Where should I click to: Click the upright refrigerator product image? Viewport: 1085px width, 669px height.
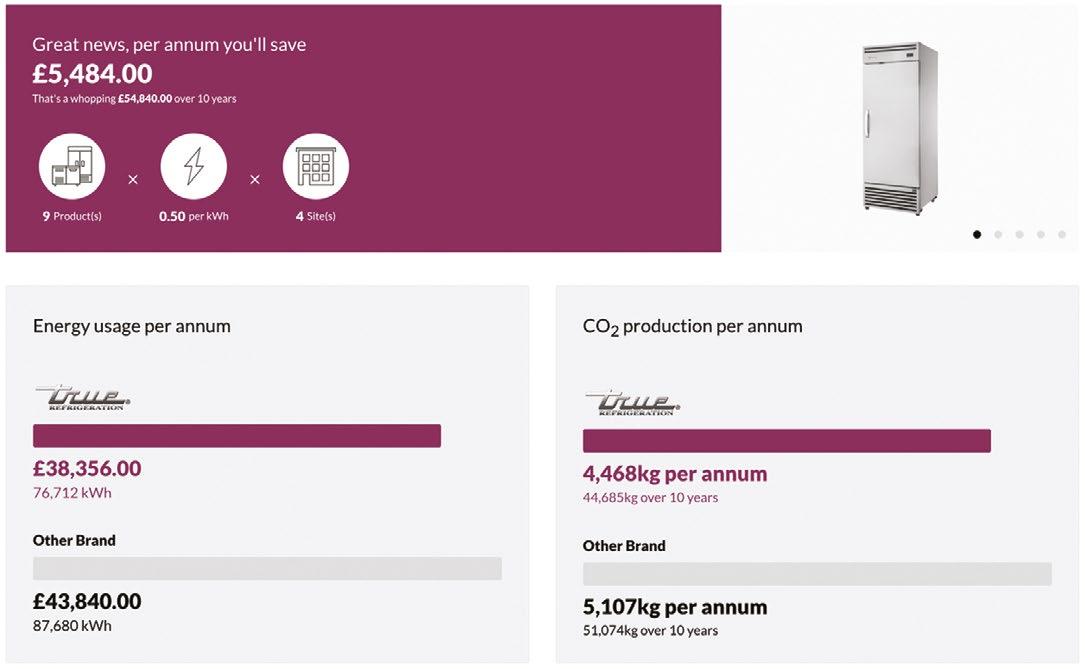(x=899, y=128)
